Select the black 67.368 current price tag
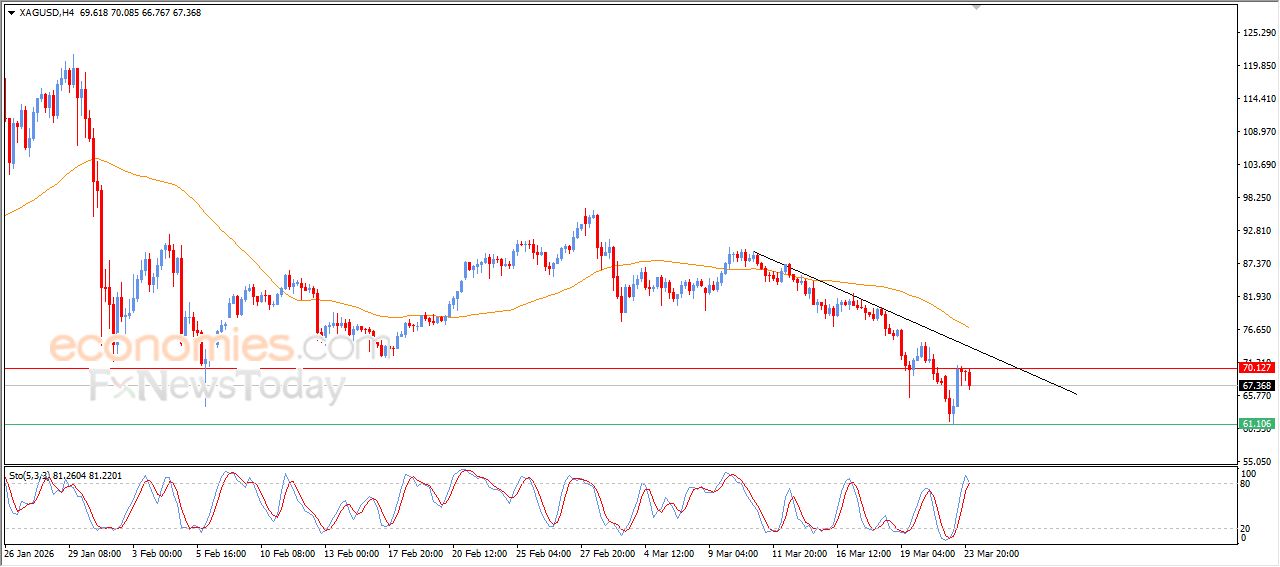This screenshot has height=567, width=1280. (x=1256, y=386)
